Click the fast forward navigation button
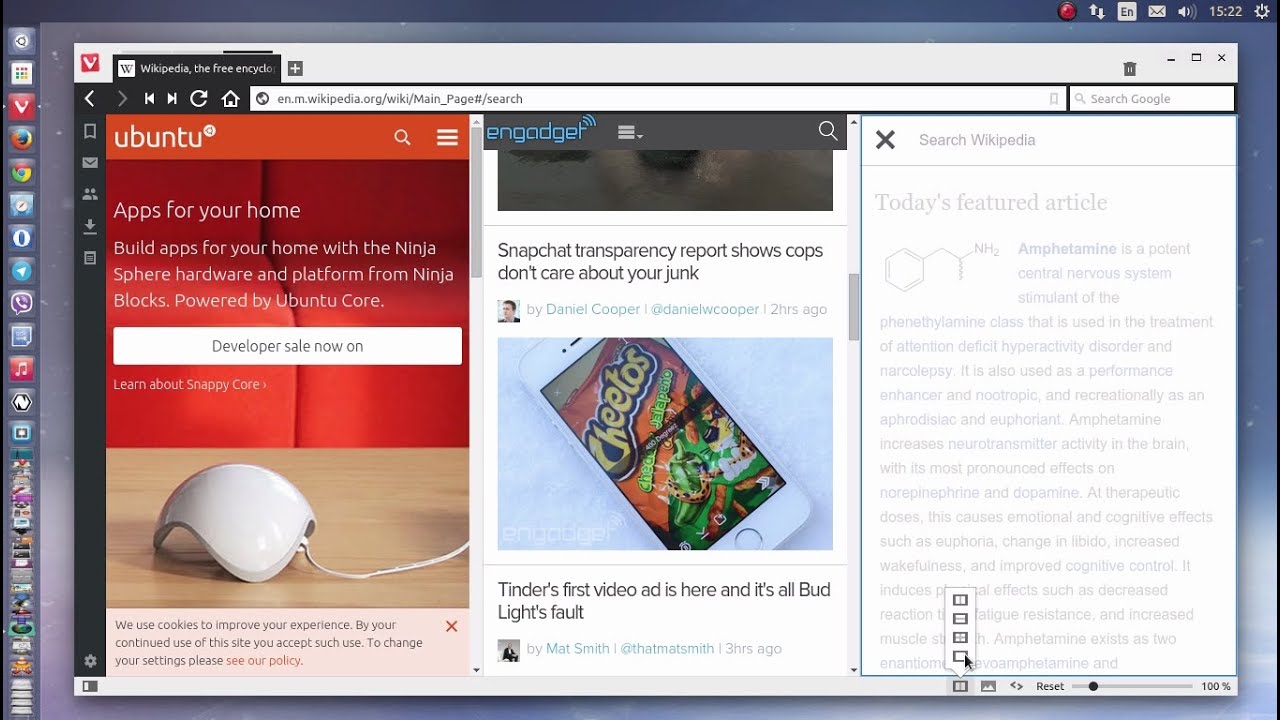 coord(172,98)
